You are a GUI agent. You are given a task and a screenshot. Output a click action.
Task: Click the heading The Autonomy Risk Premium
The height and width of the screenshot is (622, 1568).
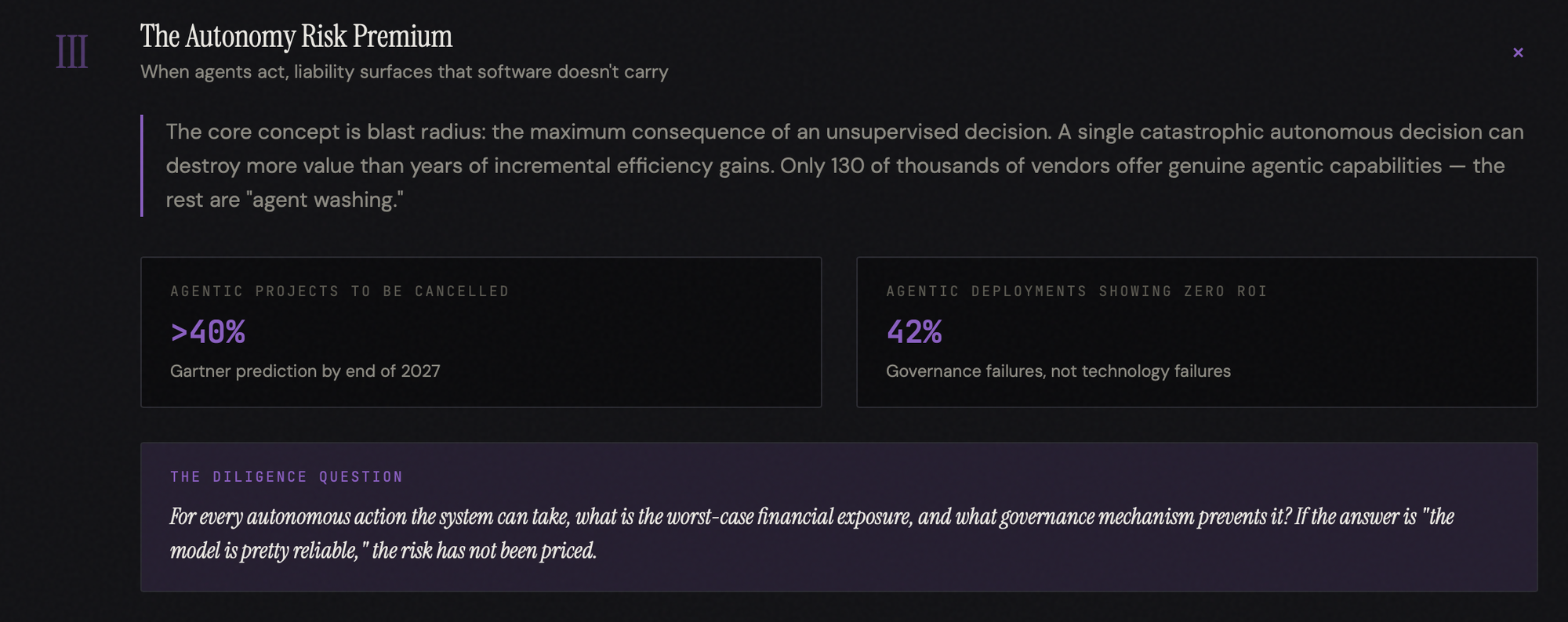click(296, 36)
